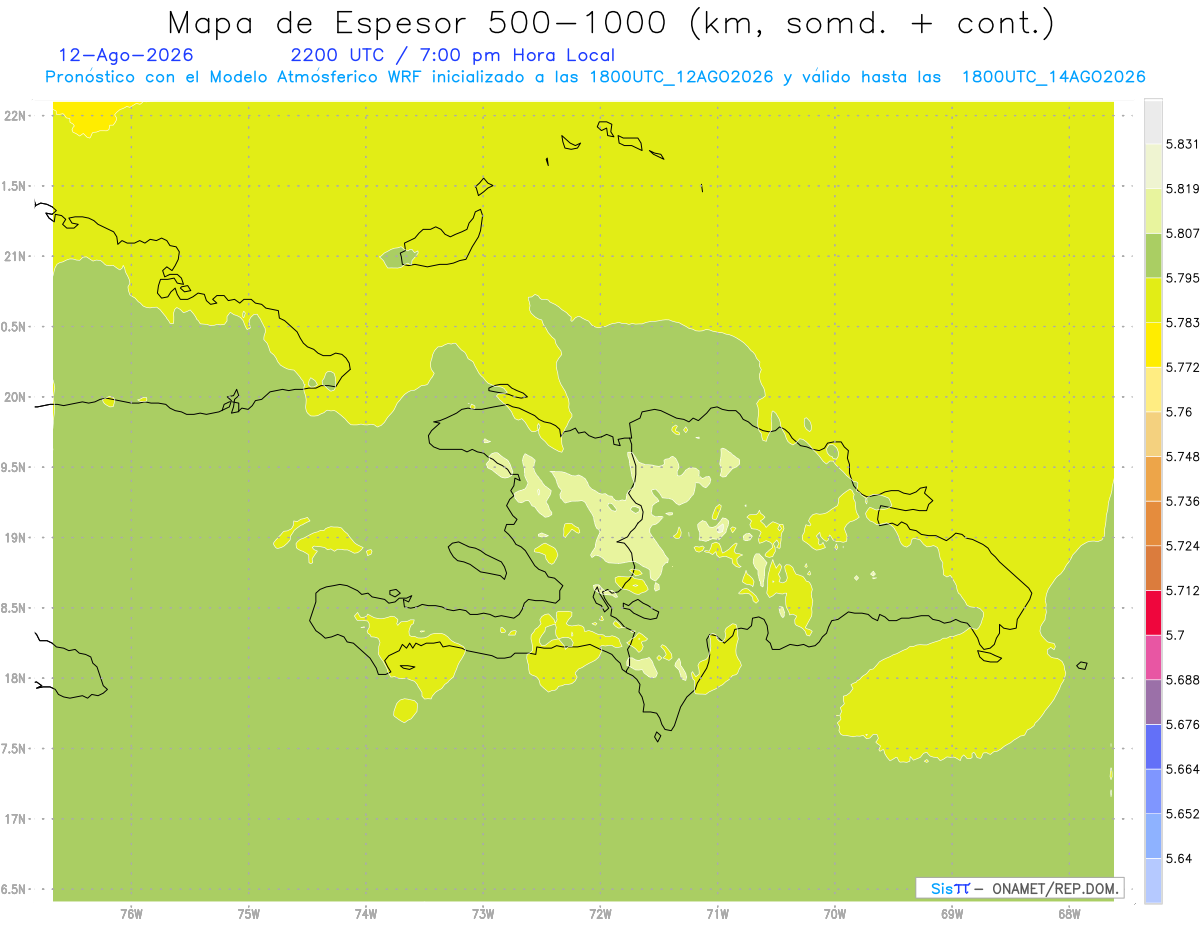The width and height of the screenshot is (1200, 927).
Task: Click the yellow-green swatch between 5.783 and 5.795
Action: pos(1153,300)
